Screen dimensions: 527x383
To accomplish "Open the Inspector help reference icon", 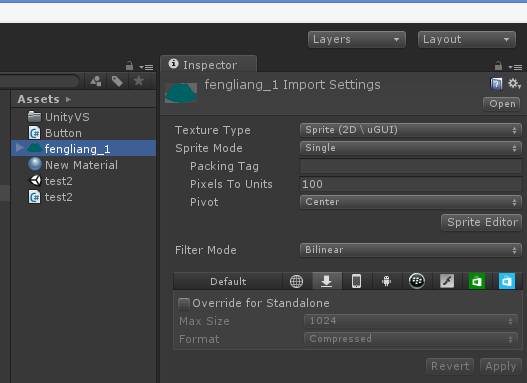I will coord(496,84).
